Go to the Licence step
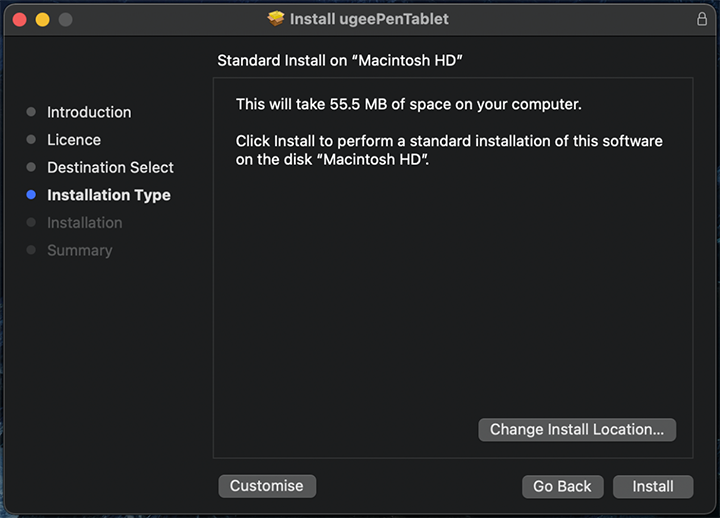The width and height of the screenshot is (720, 518). tap(74, 140)
